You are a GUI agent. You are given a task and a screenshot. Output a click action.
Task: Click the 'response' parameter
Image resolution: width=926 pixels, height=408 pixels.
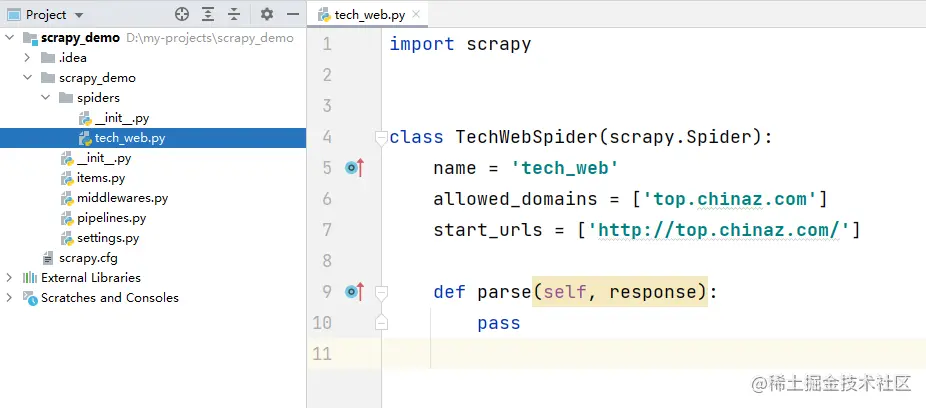click(x=653, y=292)
